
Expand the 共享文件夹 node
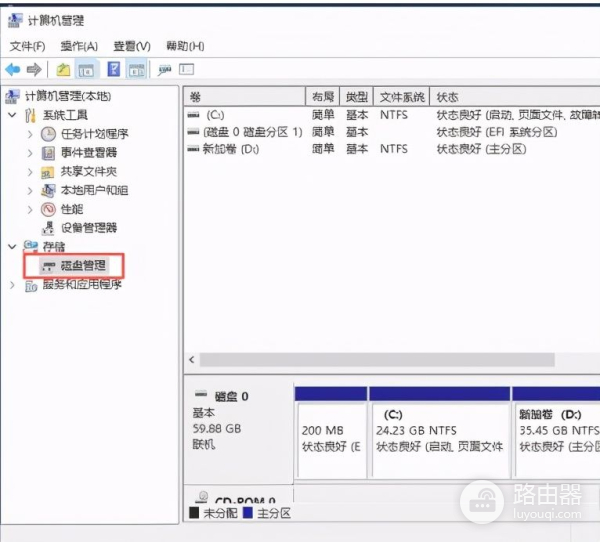(x=30, y=172)
